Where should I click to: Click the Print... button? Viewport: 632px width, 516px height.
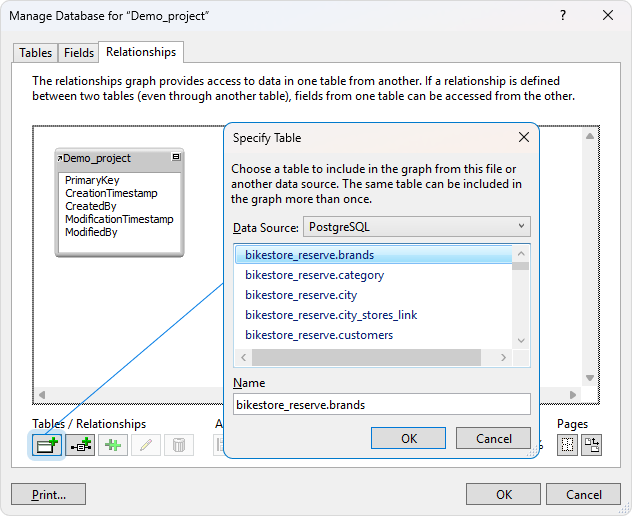point(48,494)
